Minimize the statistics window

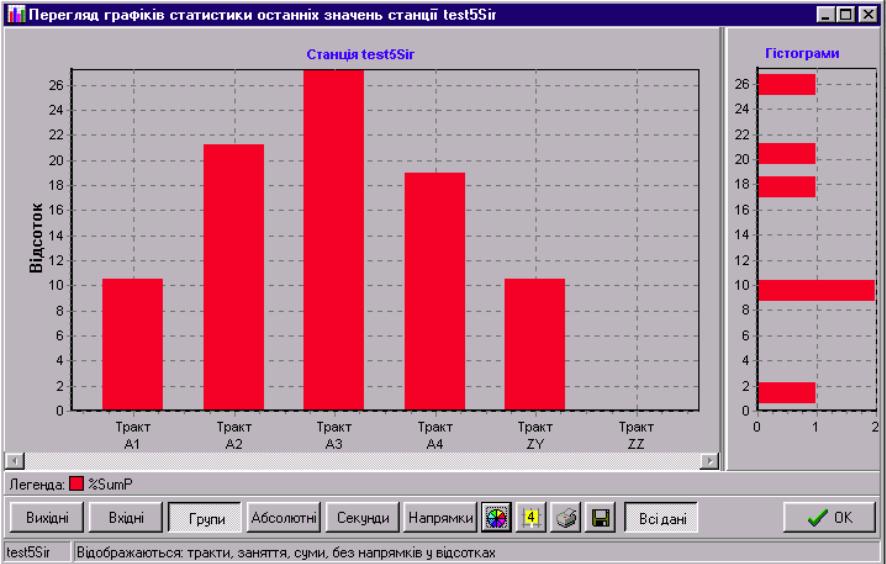(826, 14)
